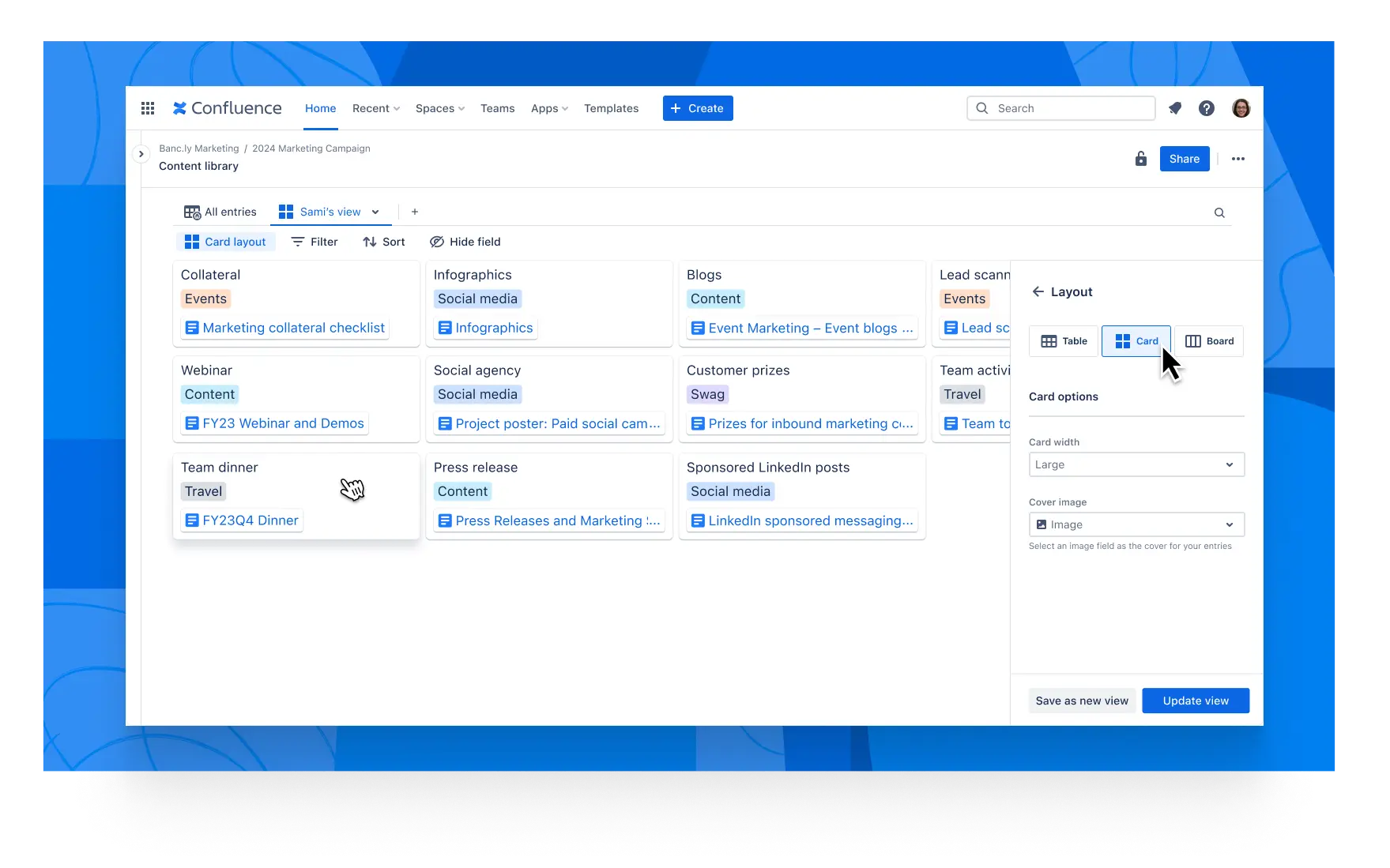Expand the Recent menu

(376, 108)
